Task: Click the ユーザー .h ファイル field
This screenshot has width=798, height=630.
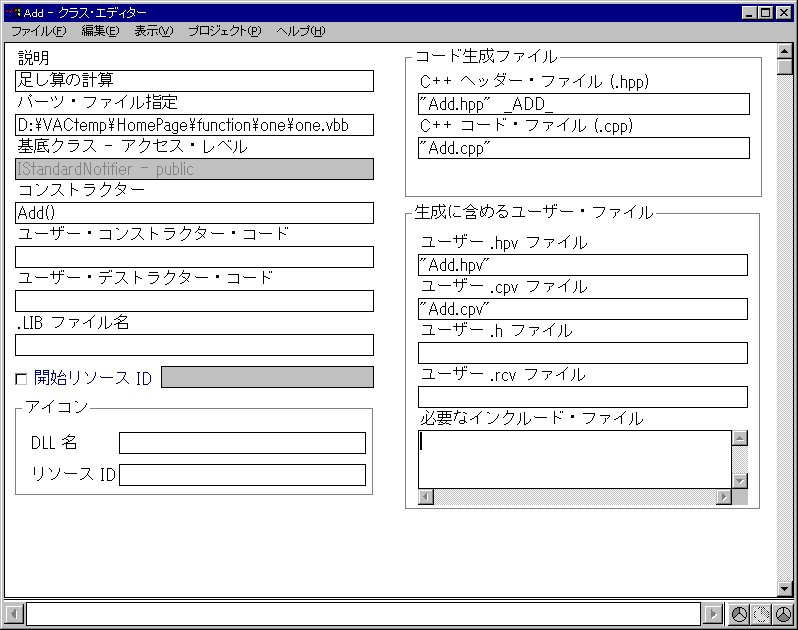Action: coord(583,353)
